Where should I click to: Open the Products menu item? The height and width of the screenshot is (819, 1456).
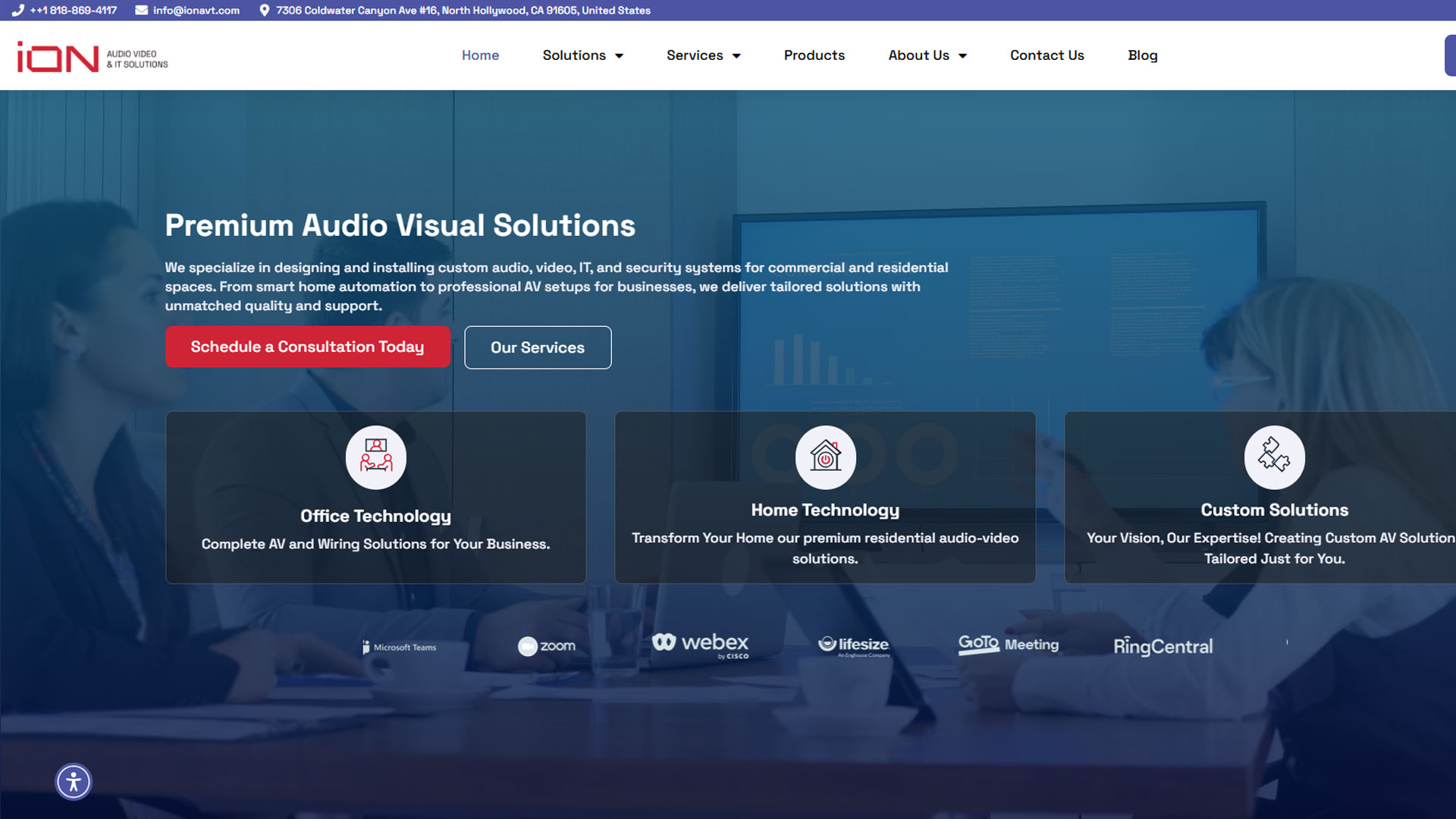(x=814, y=55)
